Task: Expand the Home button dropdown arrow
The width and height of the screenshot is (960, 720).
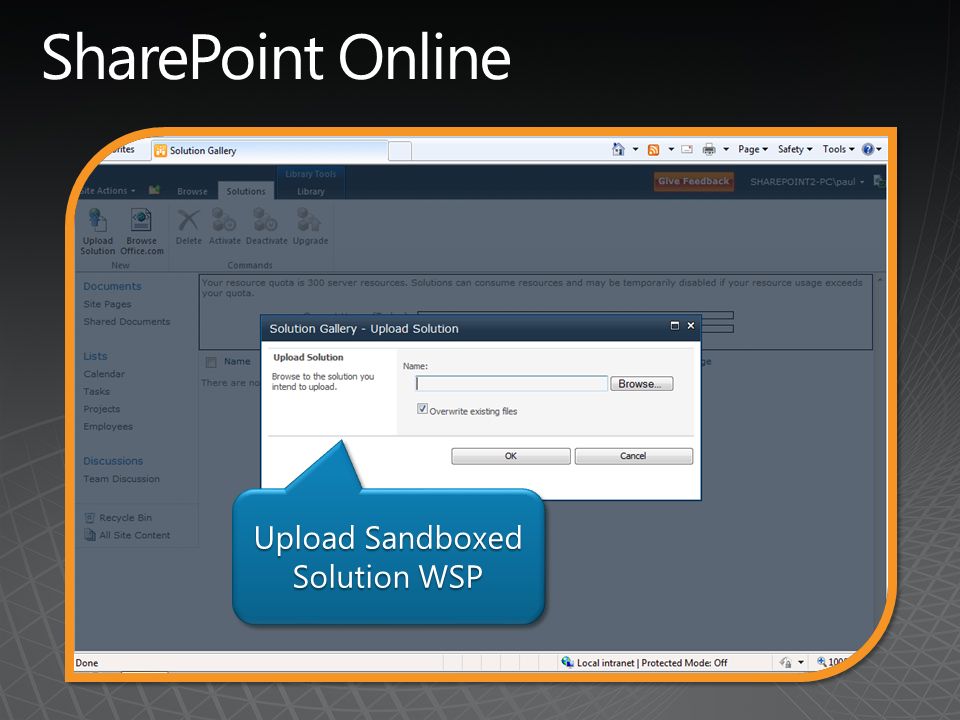Action: tap(635, 149)
